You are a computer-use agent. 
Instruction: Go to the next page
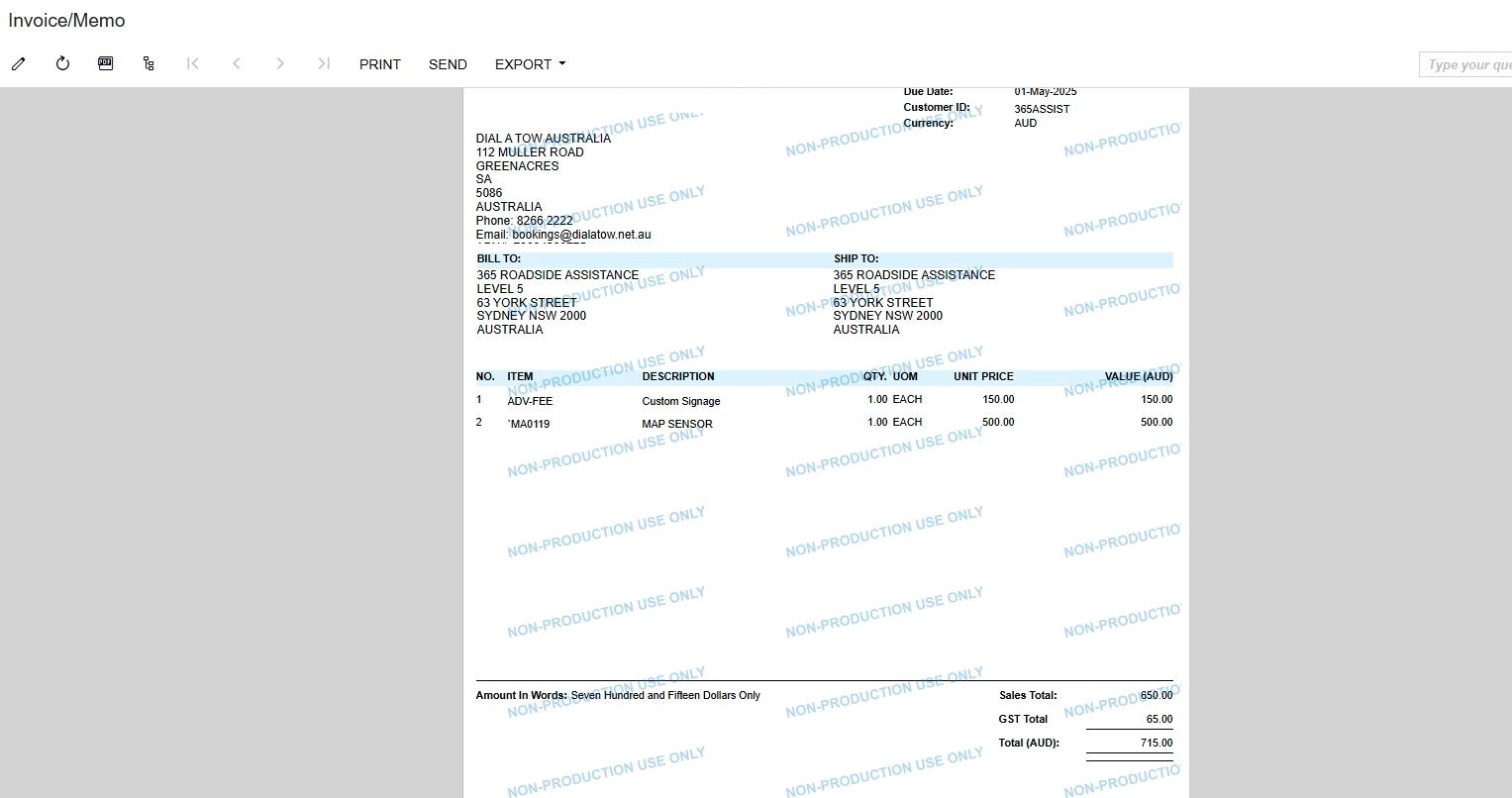pyautogui.click(x=280, y=63)
